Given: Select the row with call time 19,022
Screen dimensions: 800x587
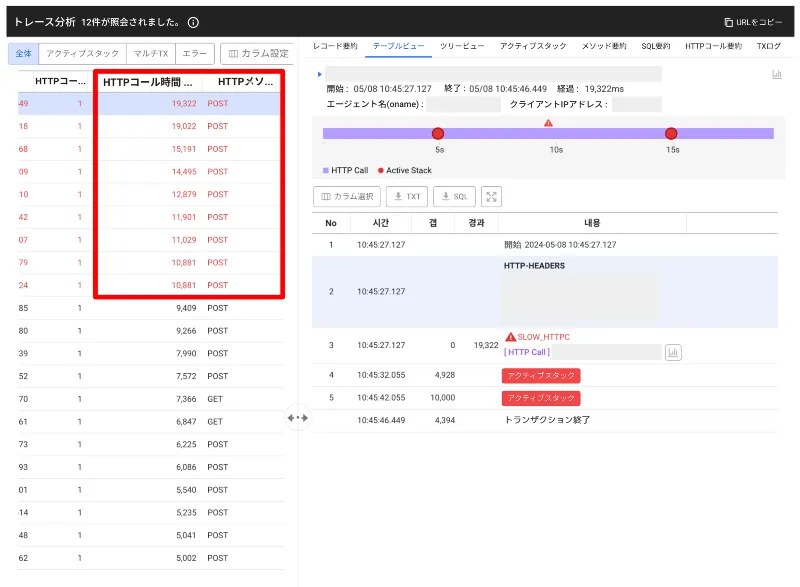Looking at the screenshot, I should (151, 126).
